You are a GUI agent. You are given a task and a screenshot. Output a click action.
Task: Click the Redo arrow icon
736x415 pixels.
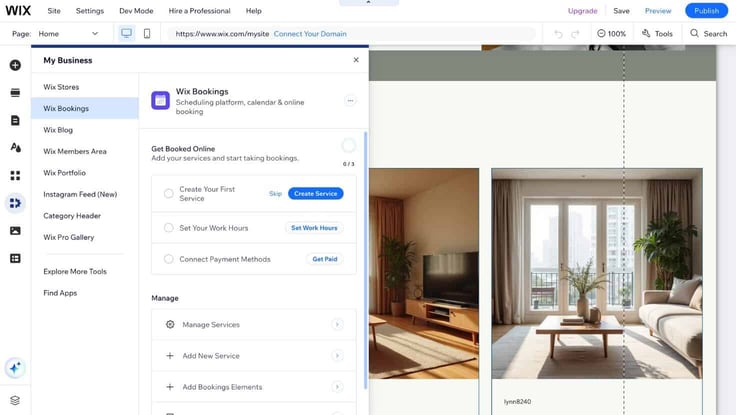tap(575, 34)
